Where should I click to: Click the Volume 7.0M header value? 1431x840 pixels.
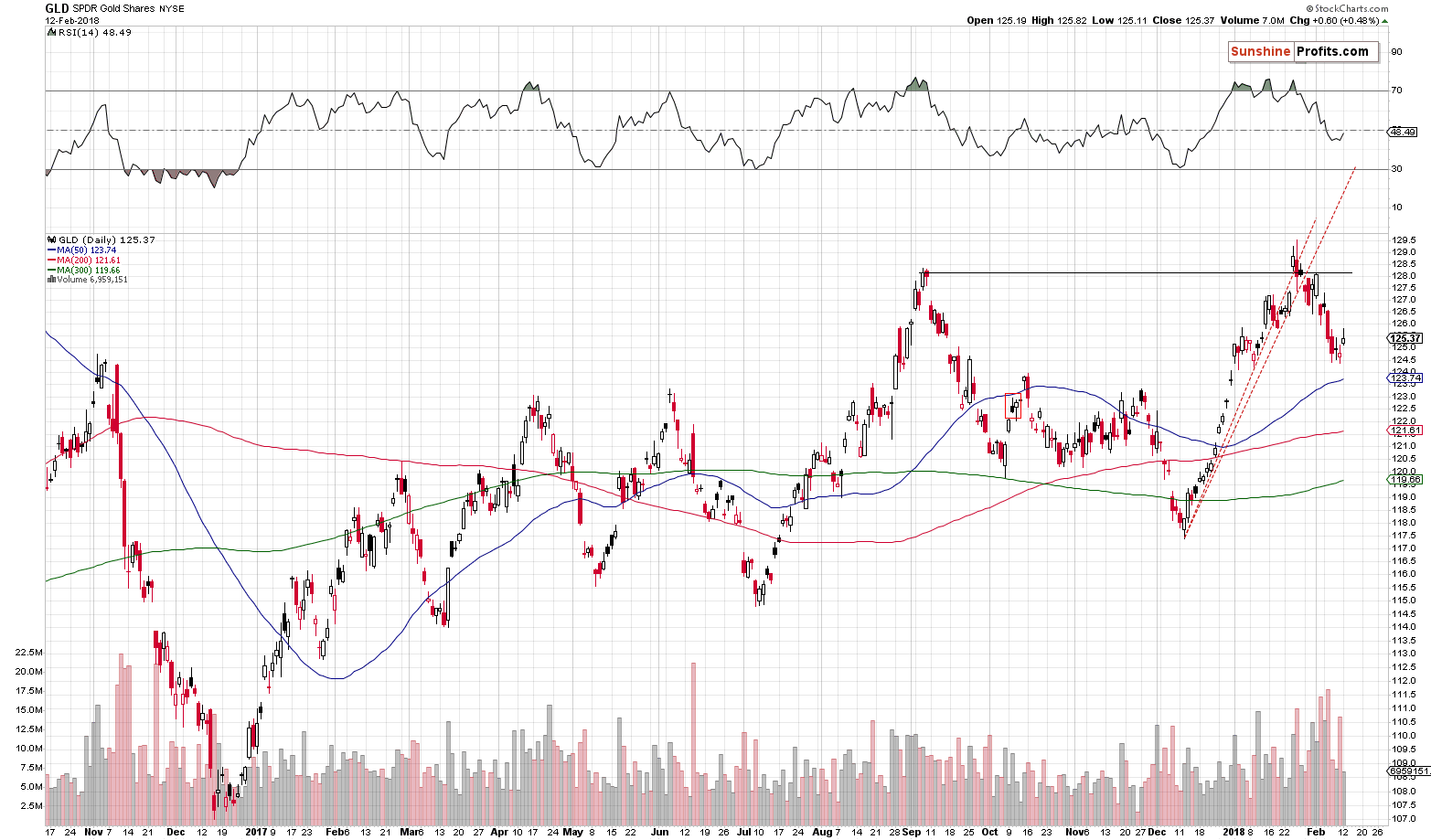point(1250,20)
